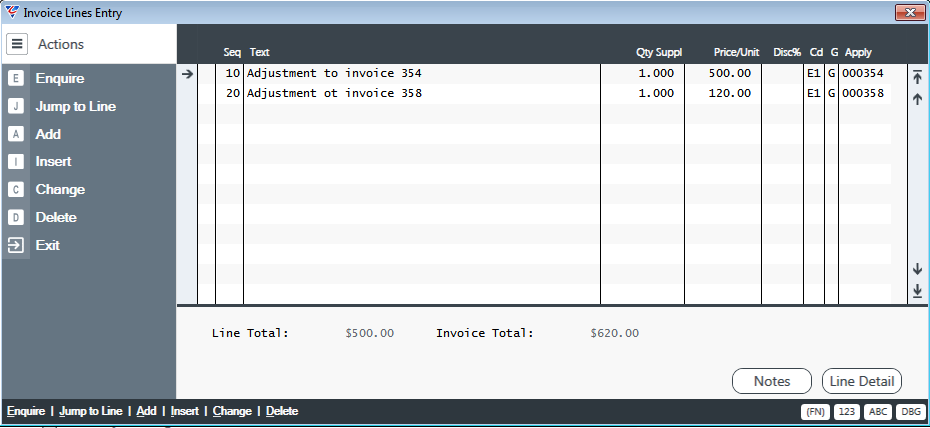
Task: Click the Enquire link in bottom bar
Action: [x=26, y=411]
